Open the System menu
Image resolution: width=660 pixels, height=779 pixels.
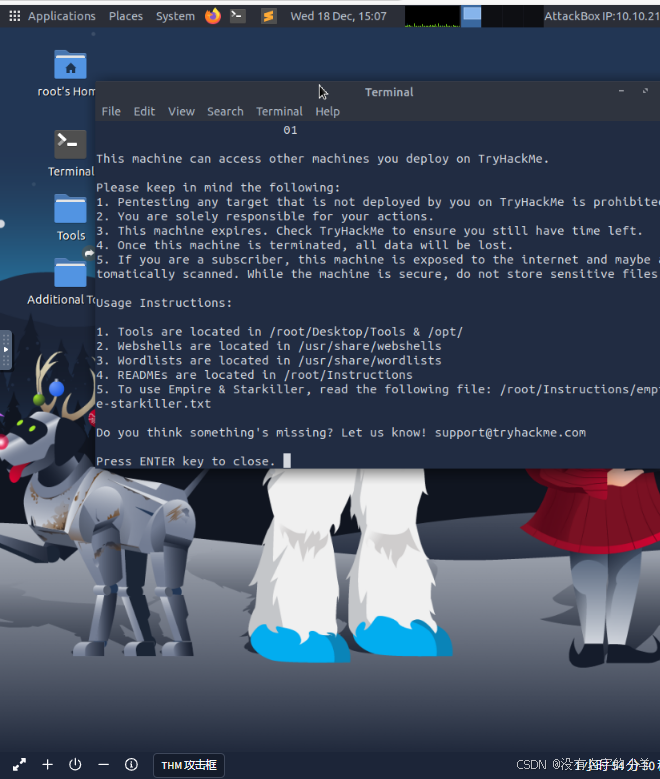(x=175, y=16)
